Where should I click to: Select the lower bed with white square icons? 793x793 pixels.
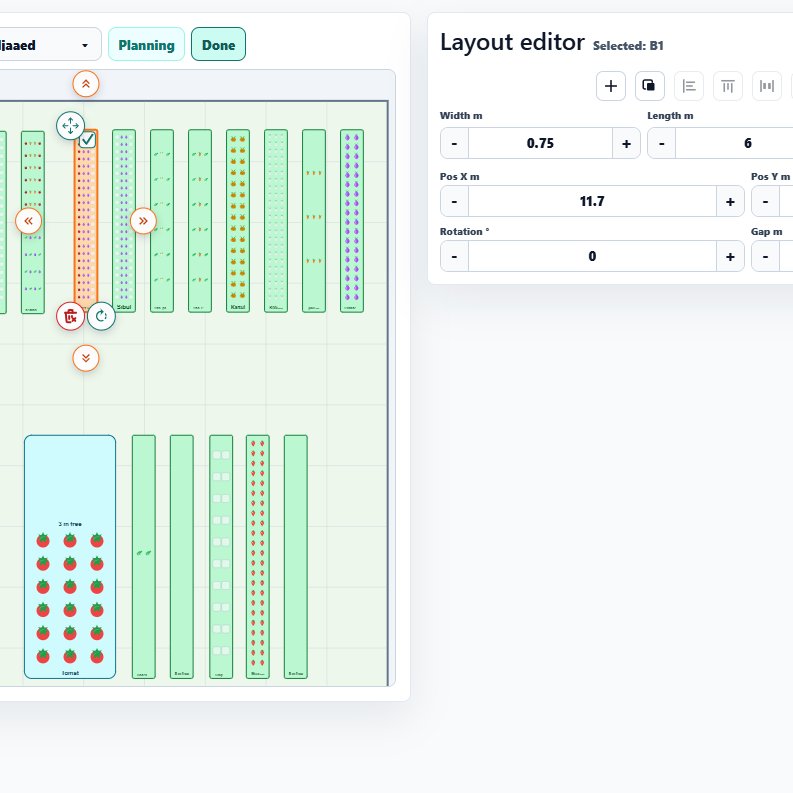(221, 556)
